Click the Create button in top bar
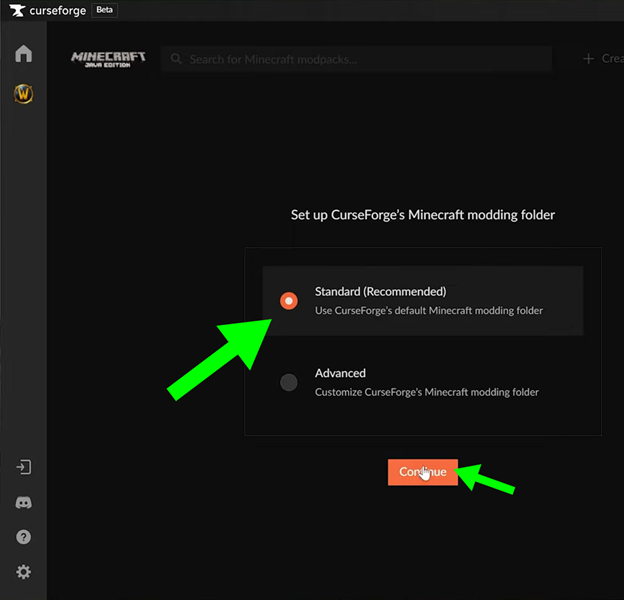Image resolution: width=624 pixels, height=600 pixels. pos(611,59)
